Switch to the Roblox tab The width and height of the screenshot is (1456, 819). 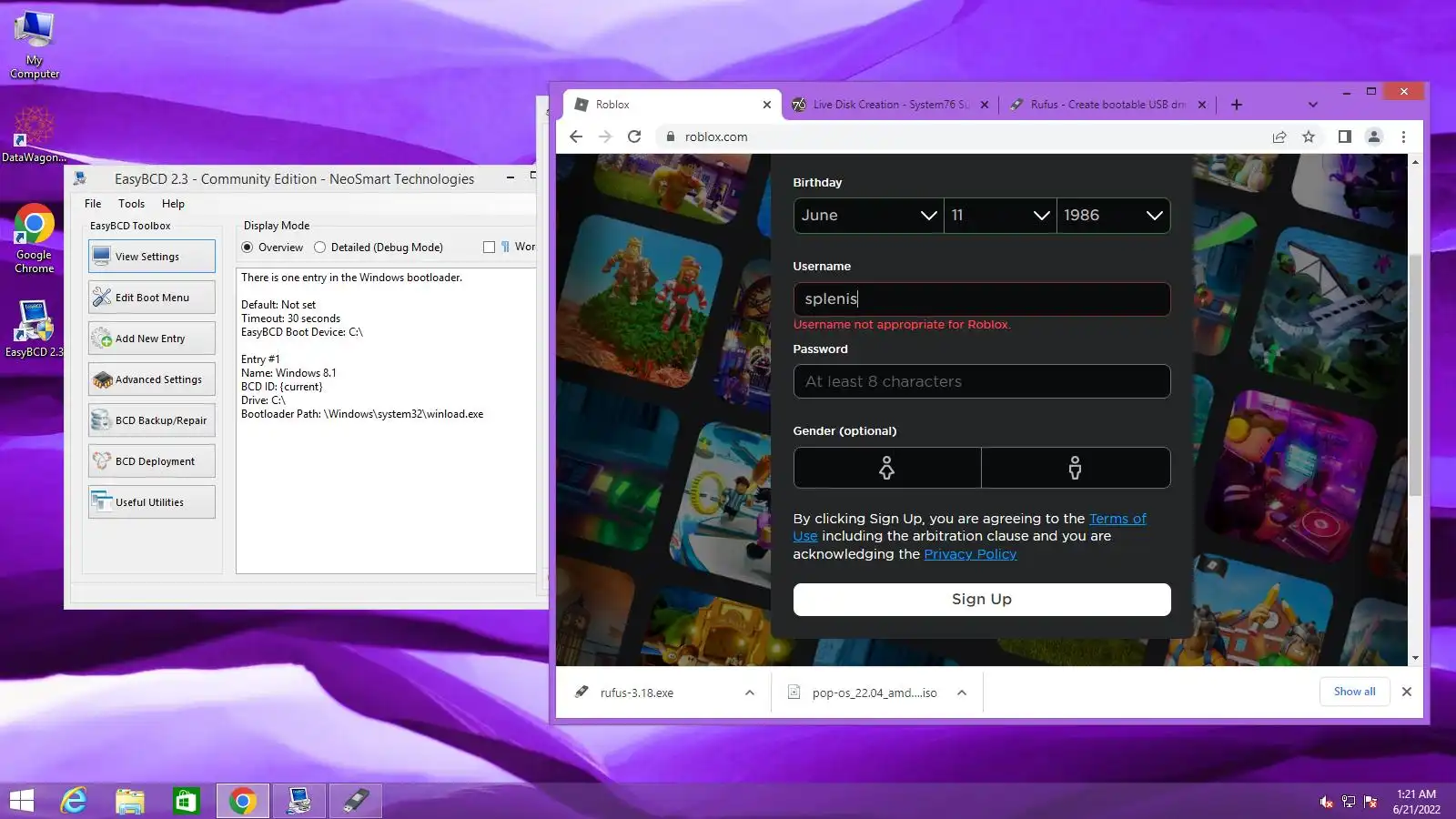tap(672, 105)
